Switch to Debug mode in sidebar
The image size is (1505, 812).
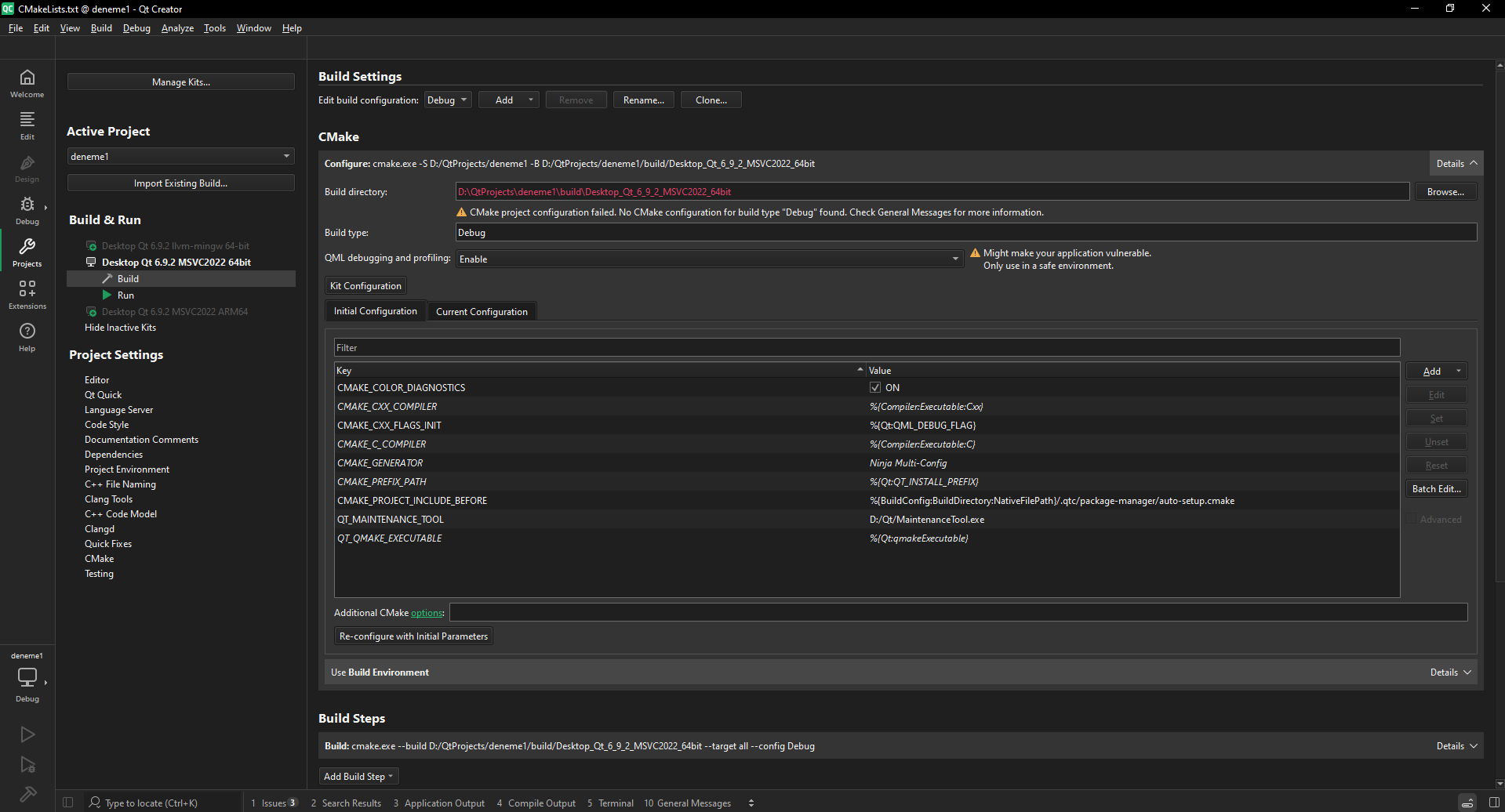point(27,210)
